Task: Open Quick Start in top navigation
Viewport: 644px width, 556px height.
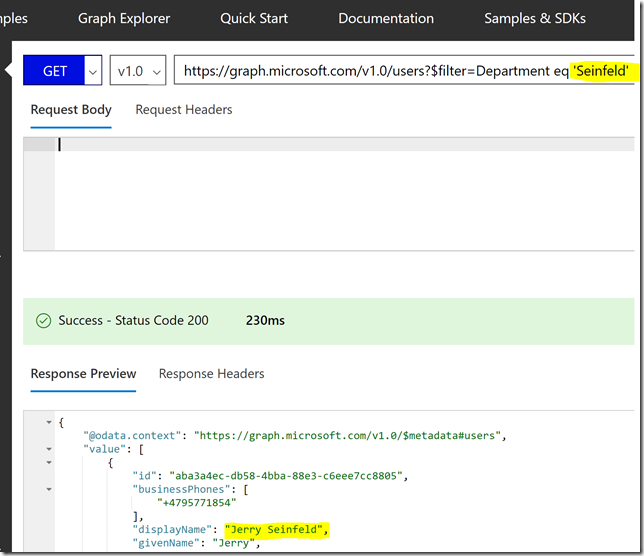Action: [x=254, y=18]
